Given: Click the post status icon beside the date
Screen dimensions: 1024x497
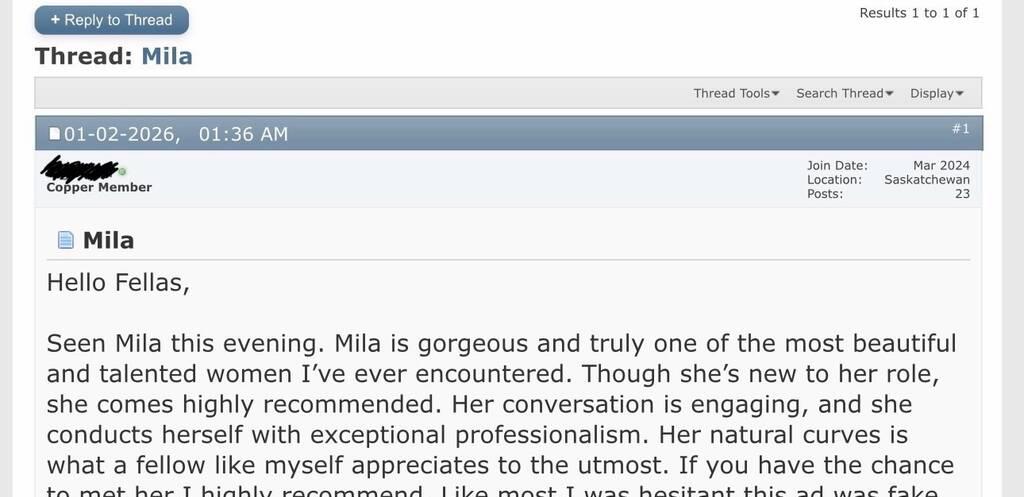Looking at the screenshot, I should pos(55,134).
